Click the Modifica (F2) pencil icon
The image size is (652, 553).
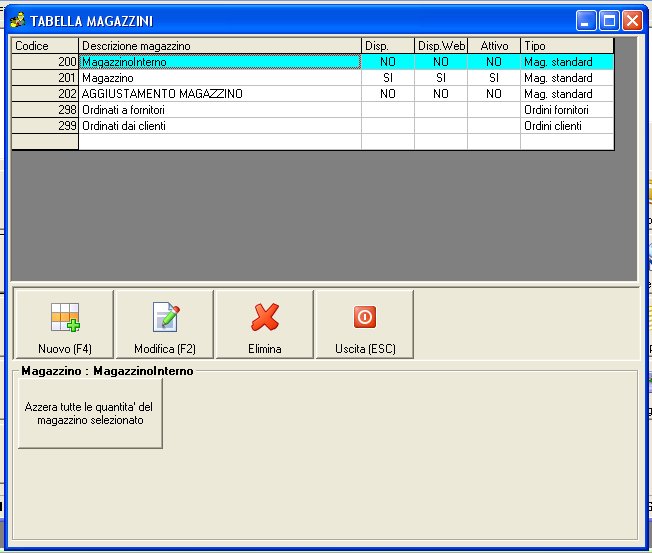[x=165, y=317]
